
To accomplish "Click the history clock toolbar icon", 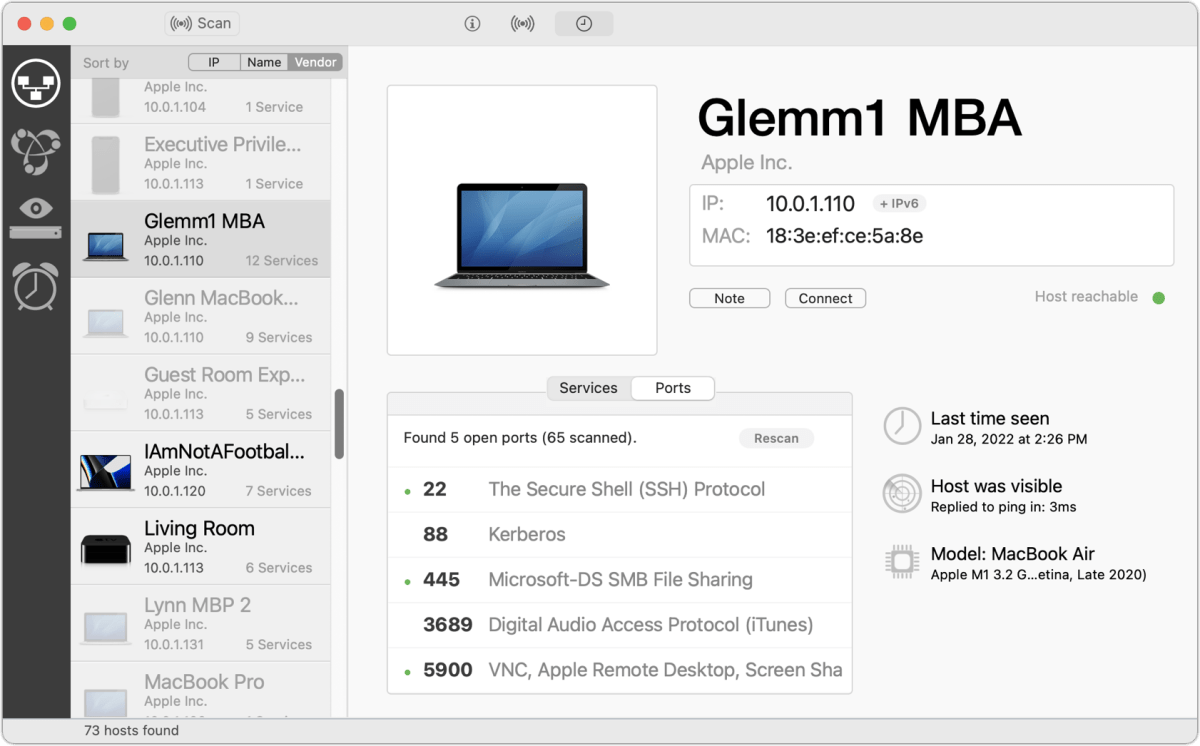I will [584, 24].
